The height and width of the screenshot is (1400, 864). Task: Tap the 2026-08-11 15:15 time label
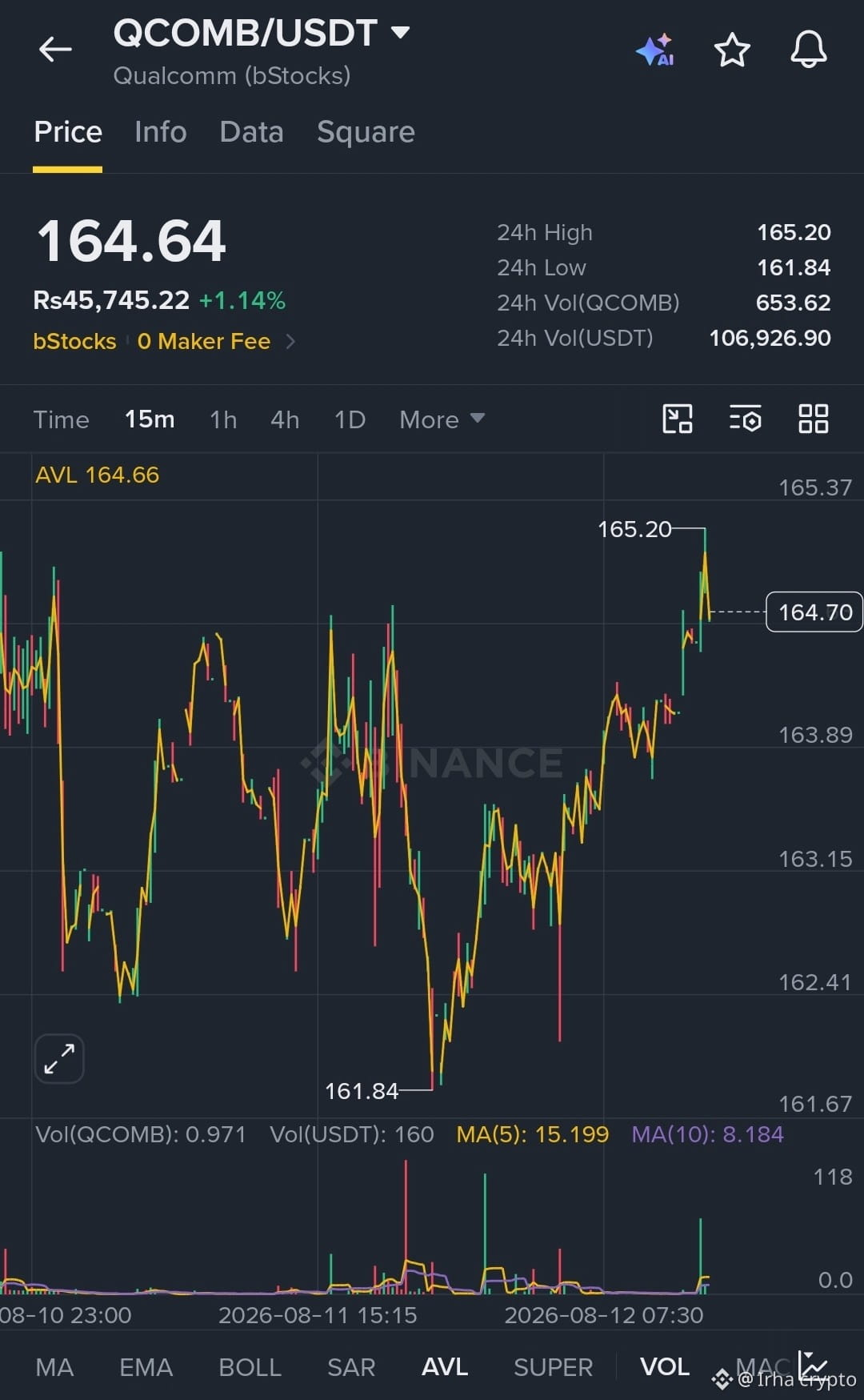click(318, 1315)
